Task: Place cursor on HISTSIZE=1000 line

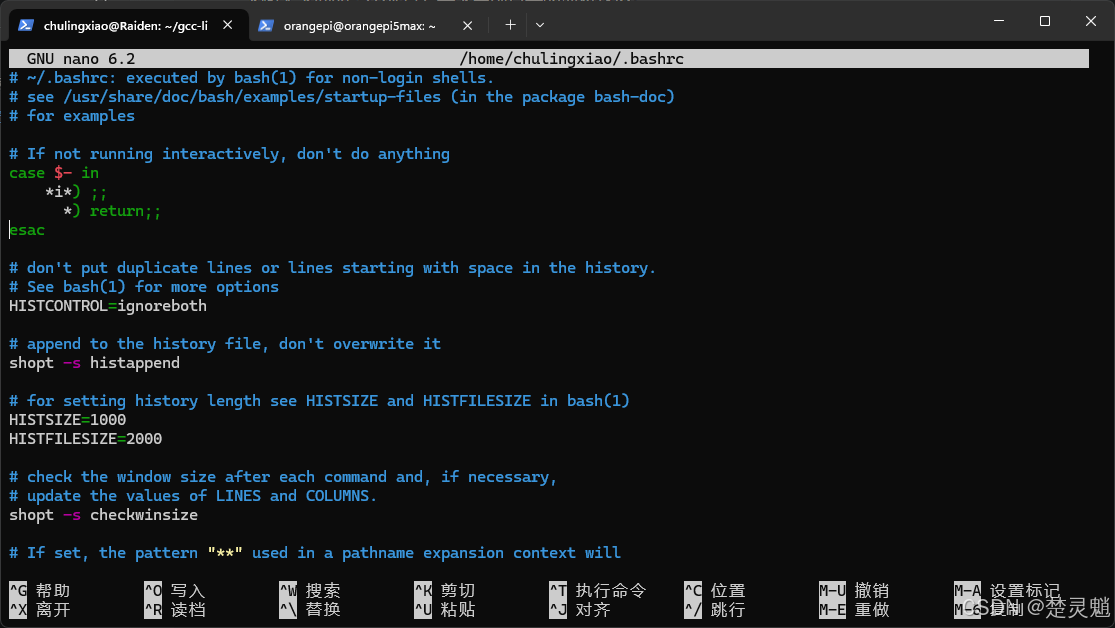Action: [x=68, y=420]
